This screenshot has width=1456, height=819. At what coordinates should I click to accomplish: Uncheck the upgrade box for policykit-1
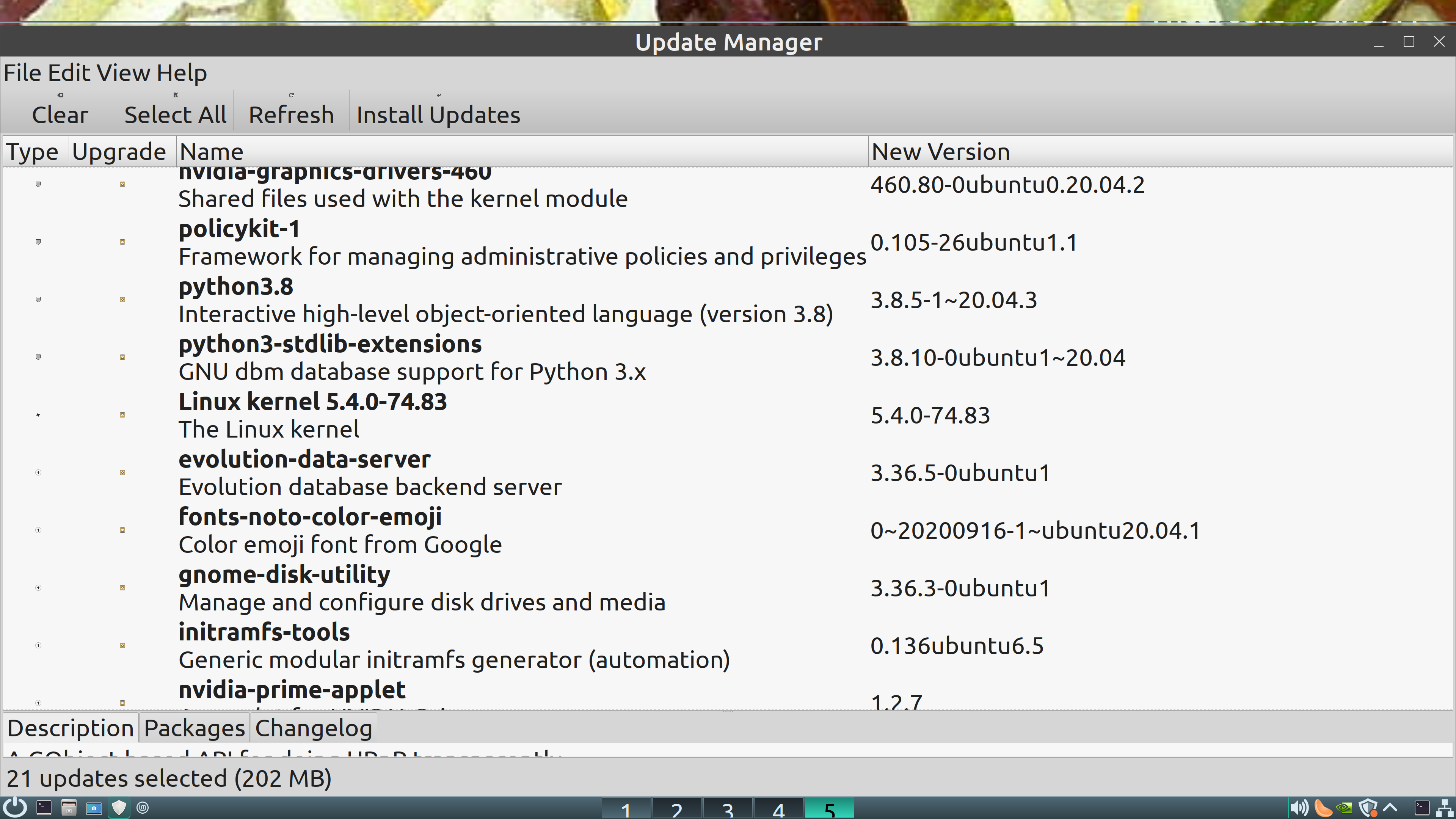(122, 242)
